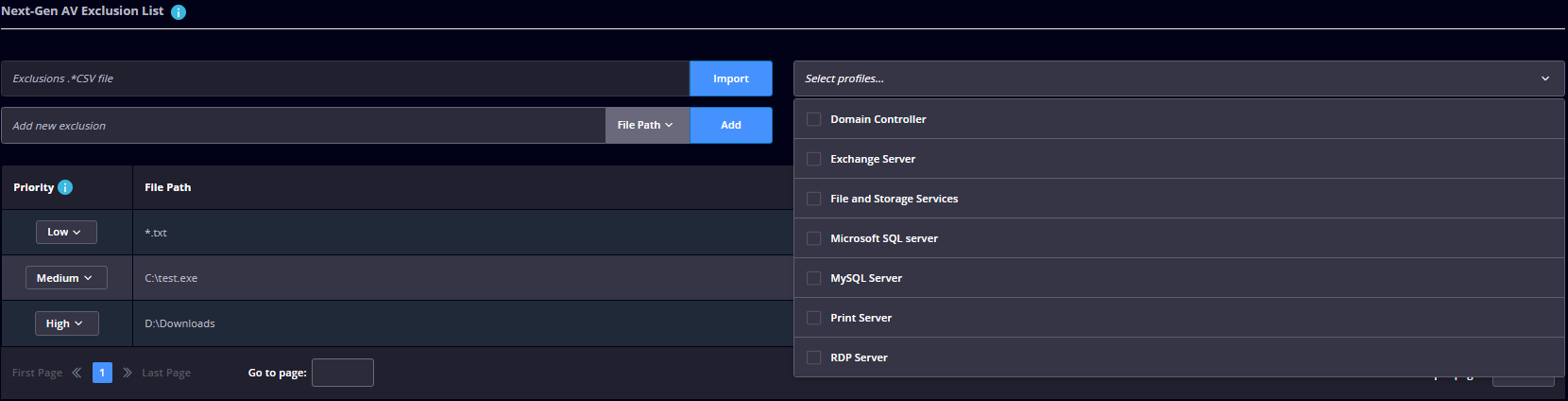Select the MySQL Server checkbox
The image size is (1568, 401).
coord(813,278)
